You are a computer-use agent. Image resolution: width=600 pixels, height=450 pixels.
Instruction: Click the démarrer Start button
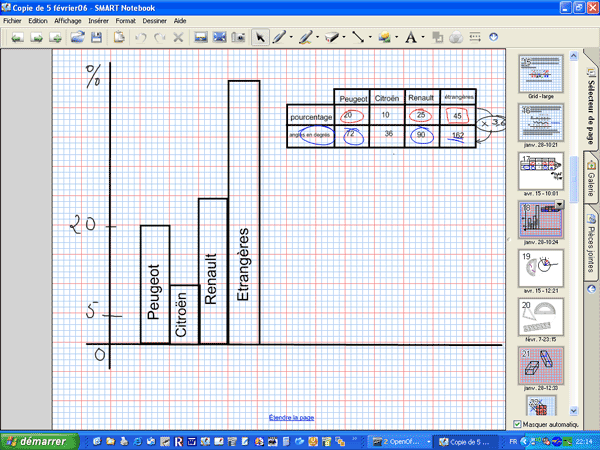click(39, 442)
